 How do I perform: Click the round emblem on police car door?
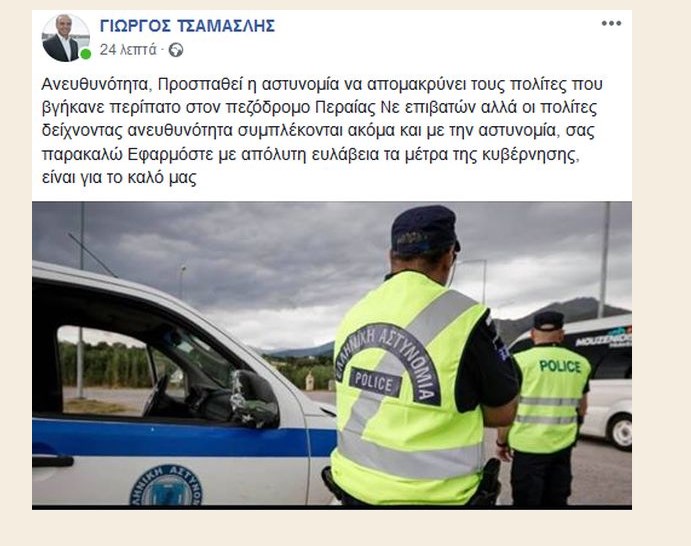point(166,486)
